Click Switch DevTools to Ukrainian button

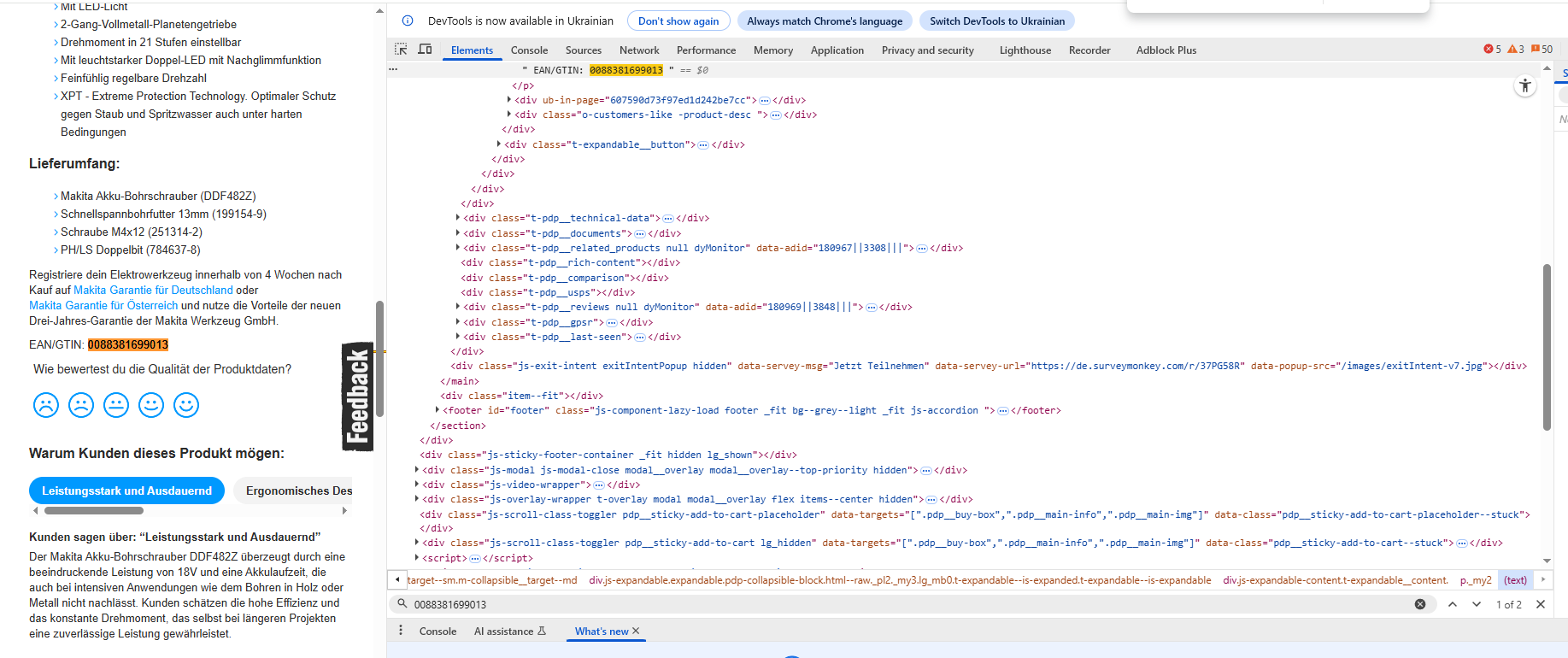click(x=997, y=21)
